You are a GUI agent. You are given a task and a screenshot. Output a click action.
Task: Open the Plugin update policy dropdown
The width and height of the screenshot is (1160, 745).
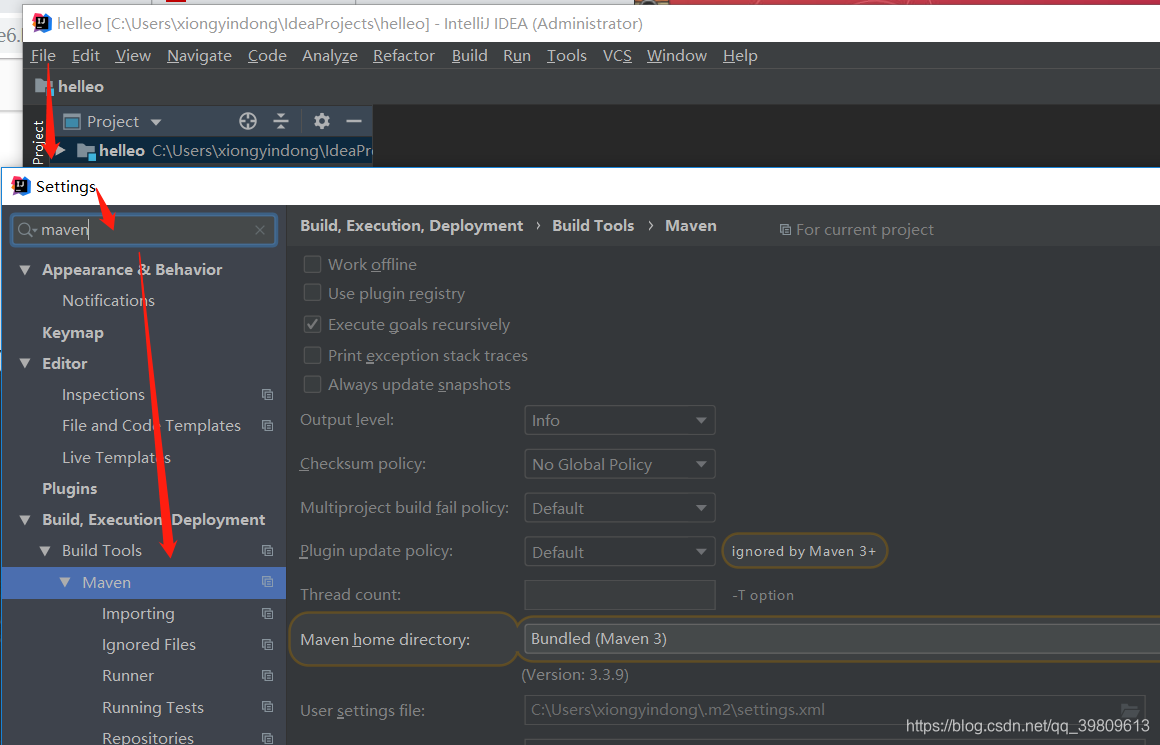619,551
